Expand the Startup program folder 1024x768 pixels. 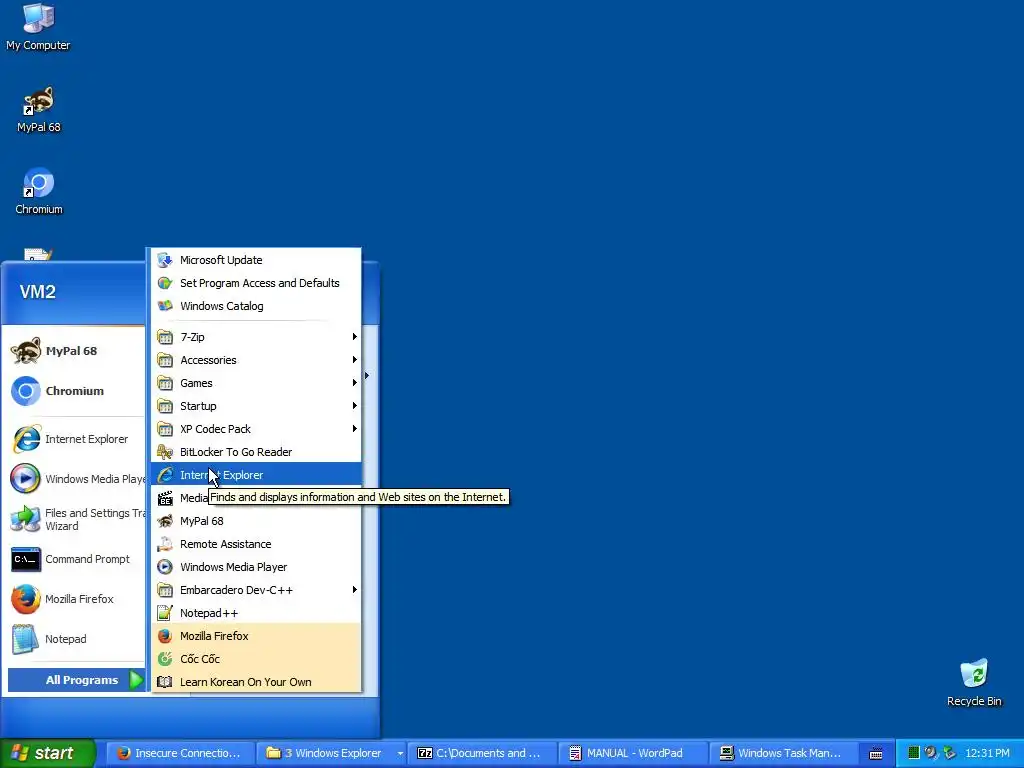(x=256, y=406)
